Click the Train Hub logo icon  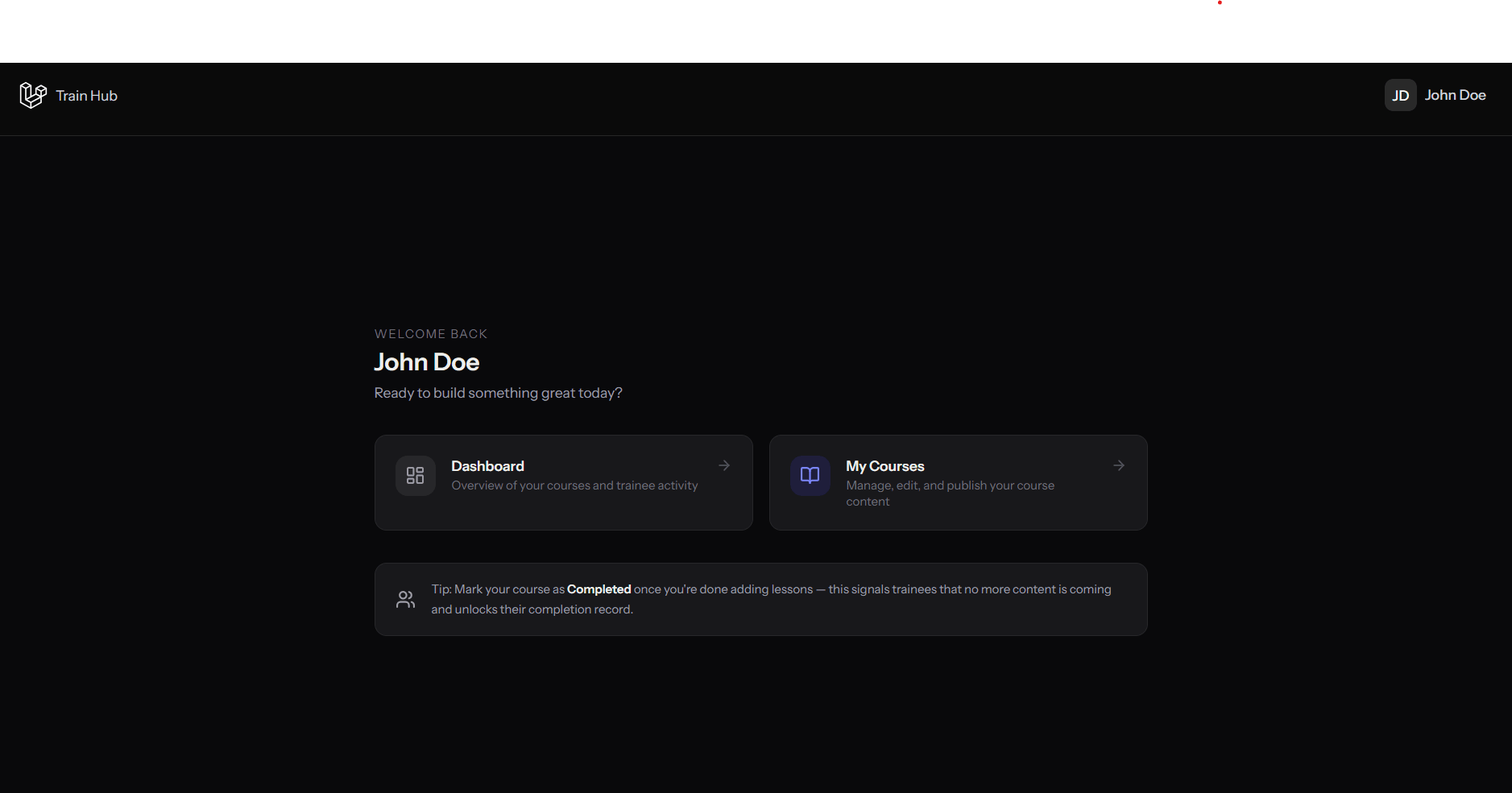point(33,95)
